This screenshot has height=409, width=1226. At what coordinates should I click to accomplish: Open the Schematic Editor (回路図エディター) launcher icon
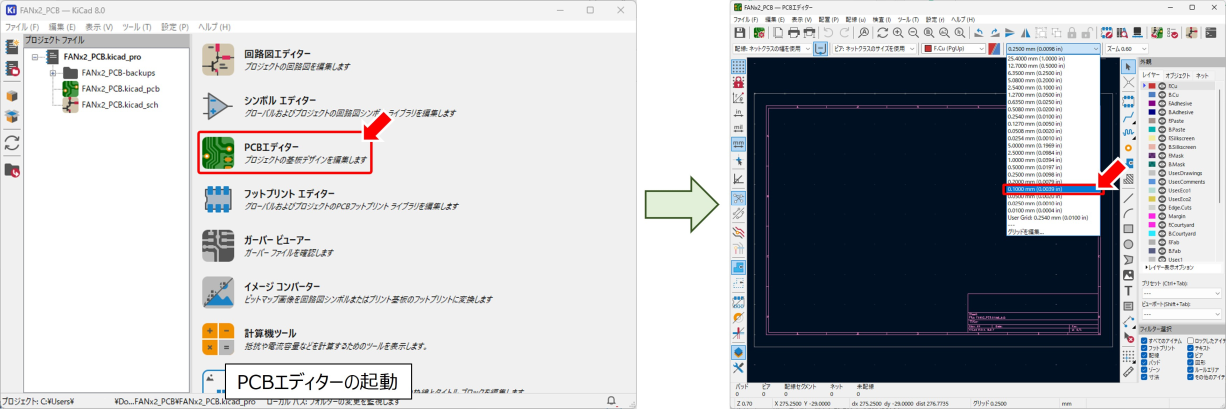[x=217, y=59]
